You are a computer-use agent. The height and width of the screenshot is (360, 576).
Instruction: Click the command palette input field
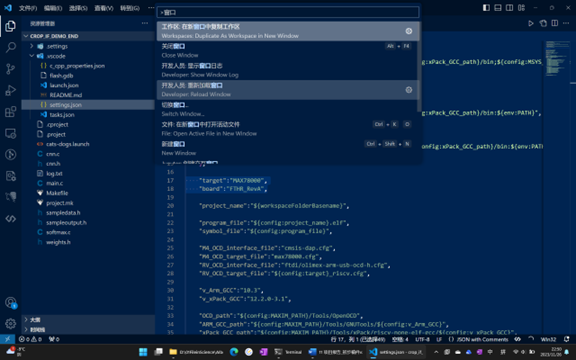288,12
